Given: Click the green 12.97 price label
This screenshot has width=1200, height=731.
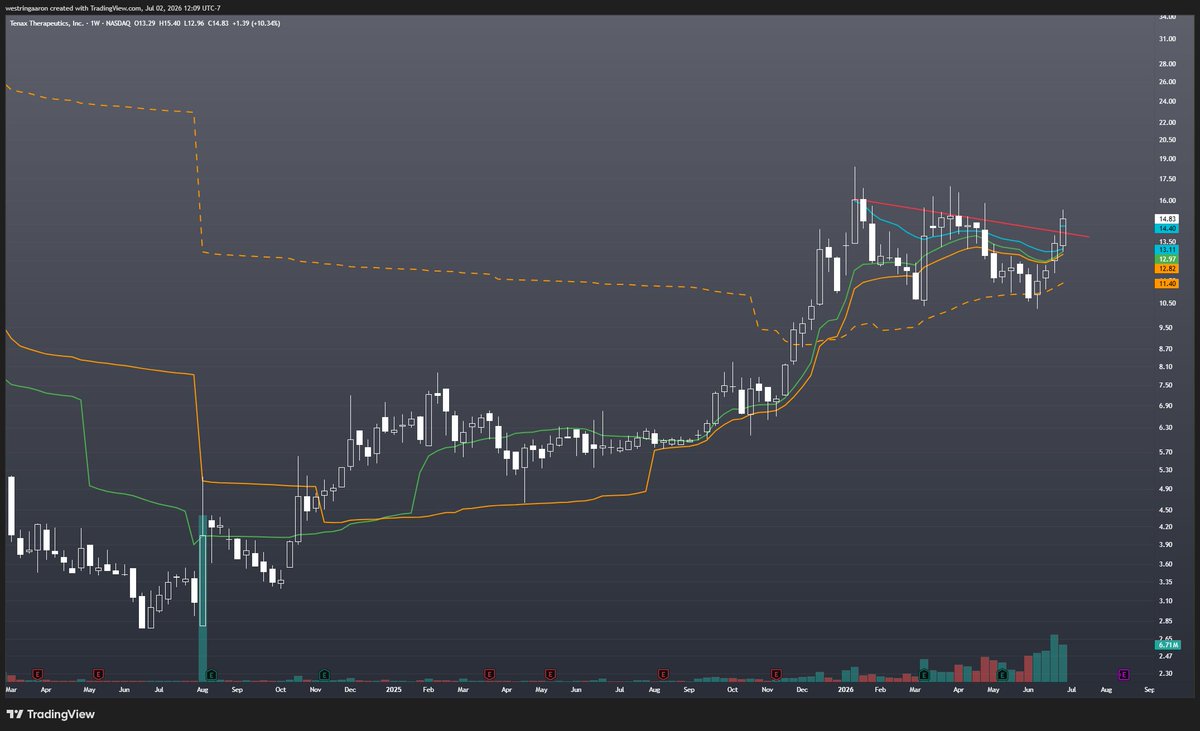Looking at the screenshot, I should tap(1167, 259).
